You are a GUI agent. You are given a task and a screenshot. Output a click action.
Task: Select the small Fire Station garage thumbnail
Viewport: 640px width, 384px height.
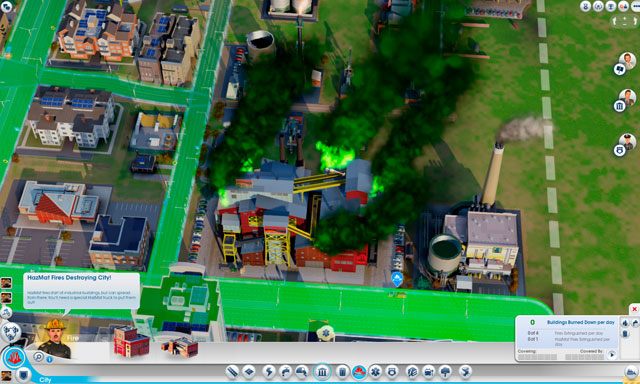(181, 347)
